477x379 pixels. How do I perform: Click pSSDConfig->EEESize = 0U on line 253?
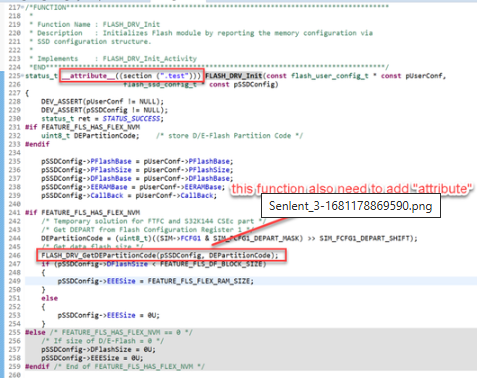point(109,315)
